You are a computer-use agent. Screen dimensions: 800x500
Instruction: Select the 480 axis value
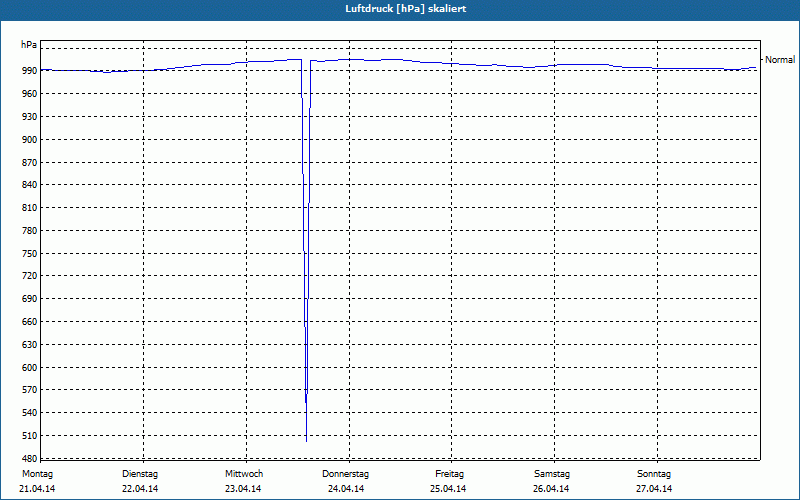(x=29, y=459)
